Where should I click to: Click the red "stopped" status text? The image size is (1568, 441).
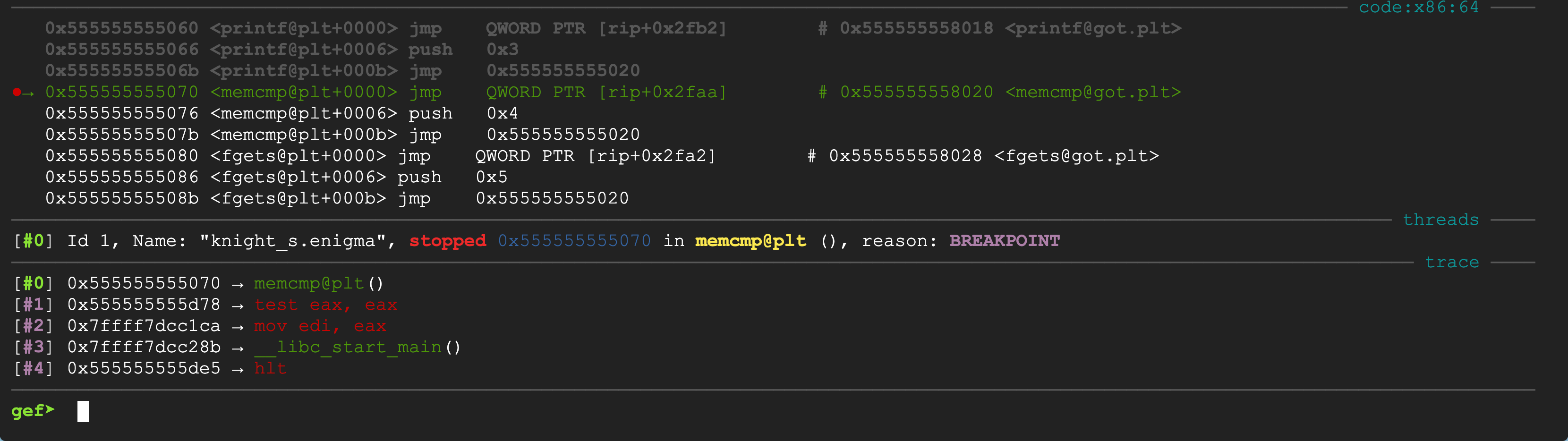coord(447,241)
